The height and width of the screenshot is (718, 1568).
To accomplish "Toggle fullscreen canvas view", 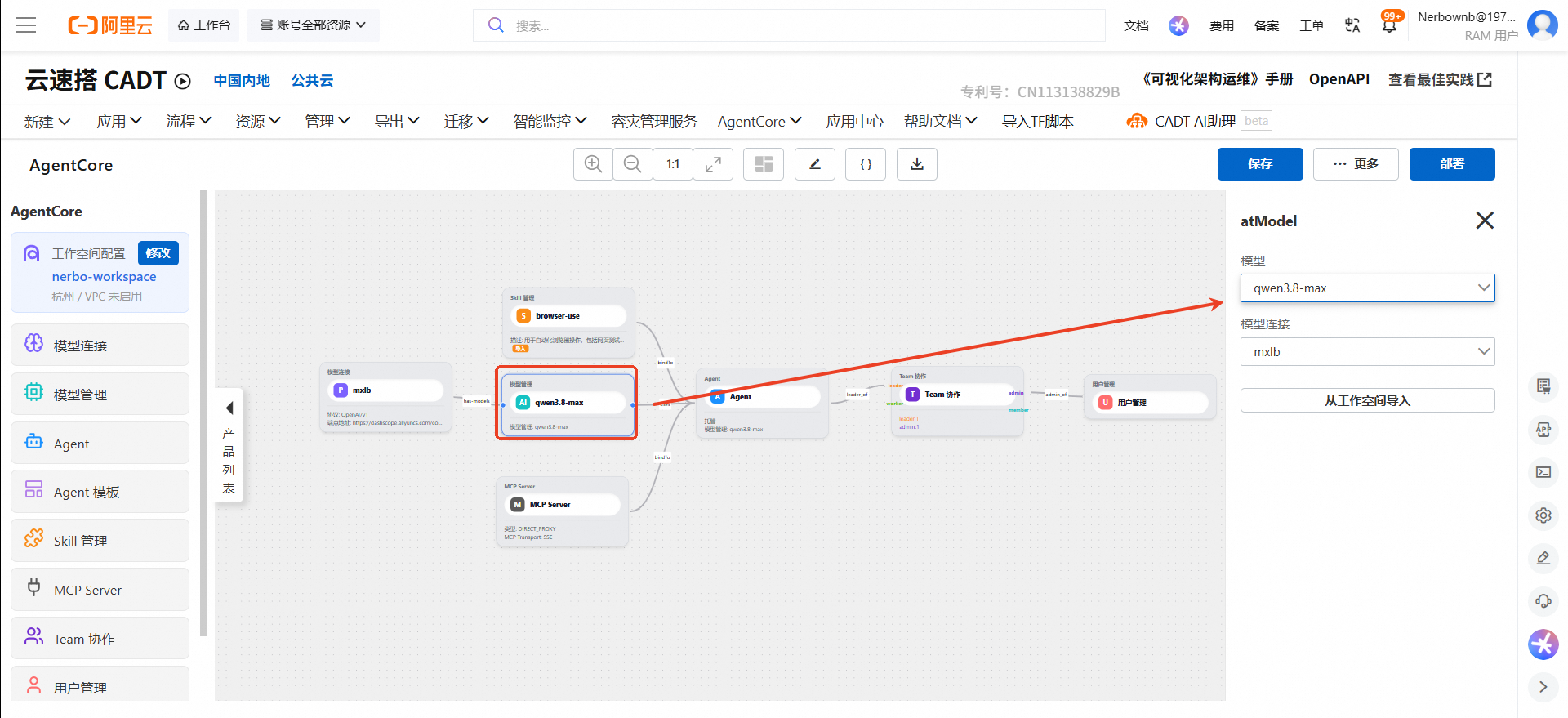I will point(713,164).
